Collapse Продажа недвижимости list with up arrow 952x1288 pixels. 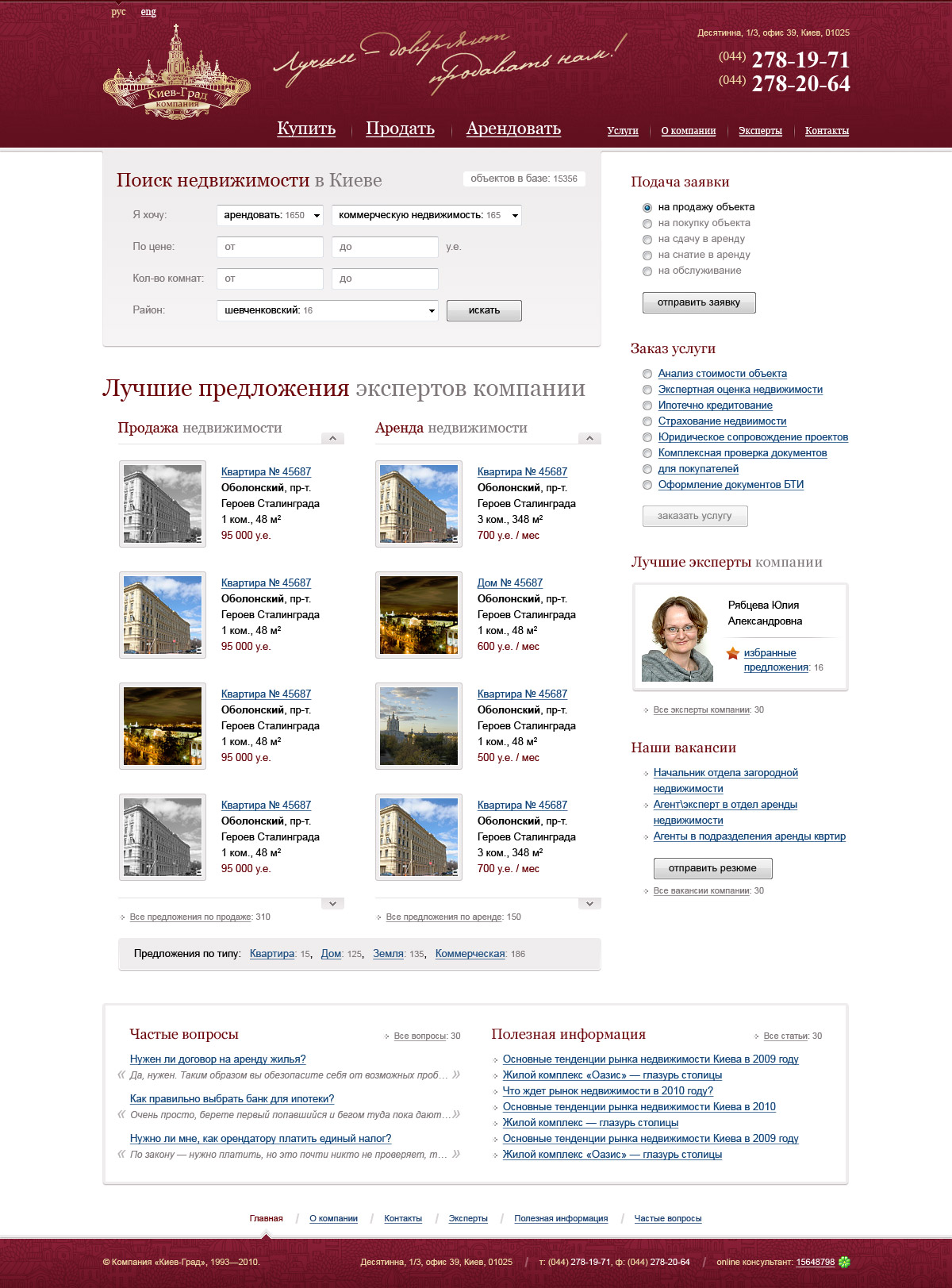click(332, 438)
